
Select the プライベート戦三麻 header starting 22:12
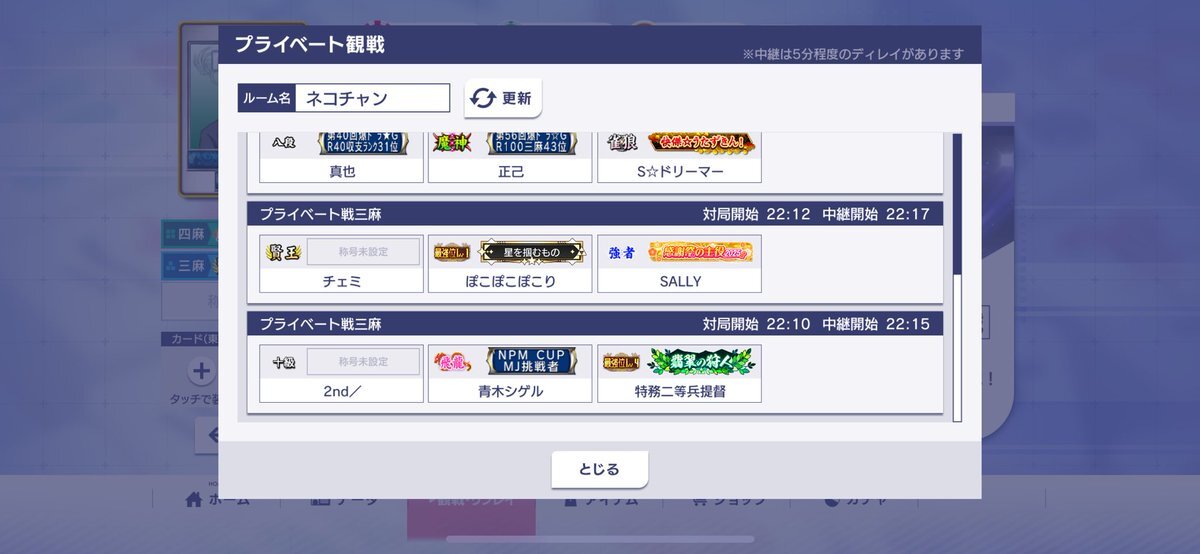click(595, 214)
